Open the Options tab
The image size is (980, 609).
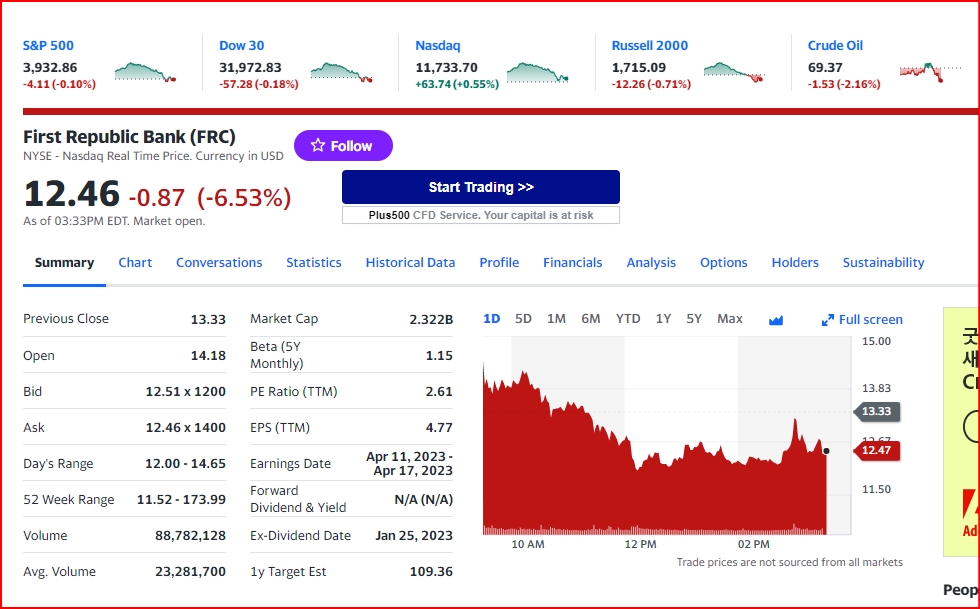coord(723,263)
